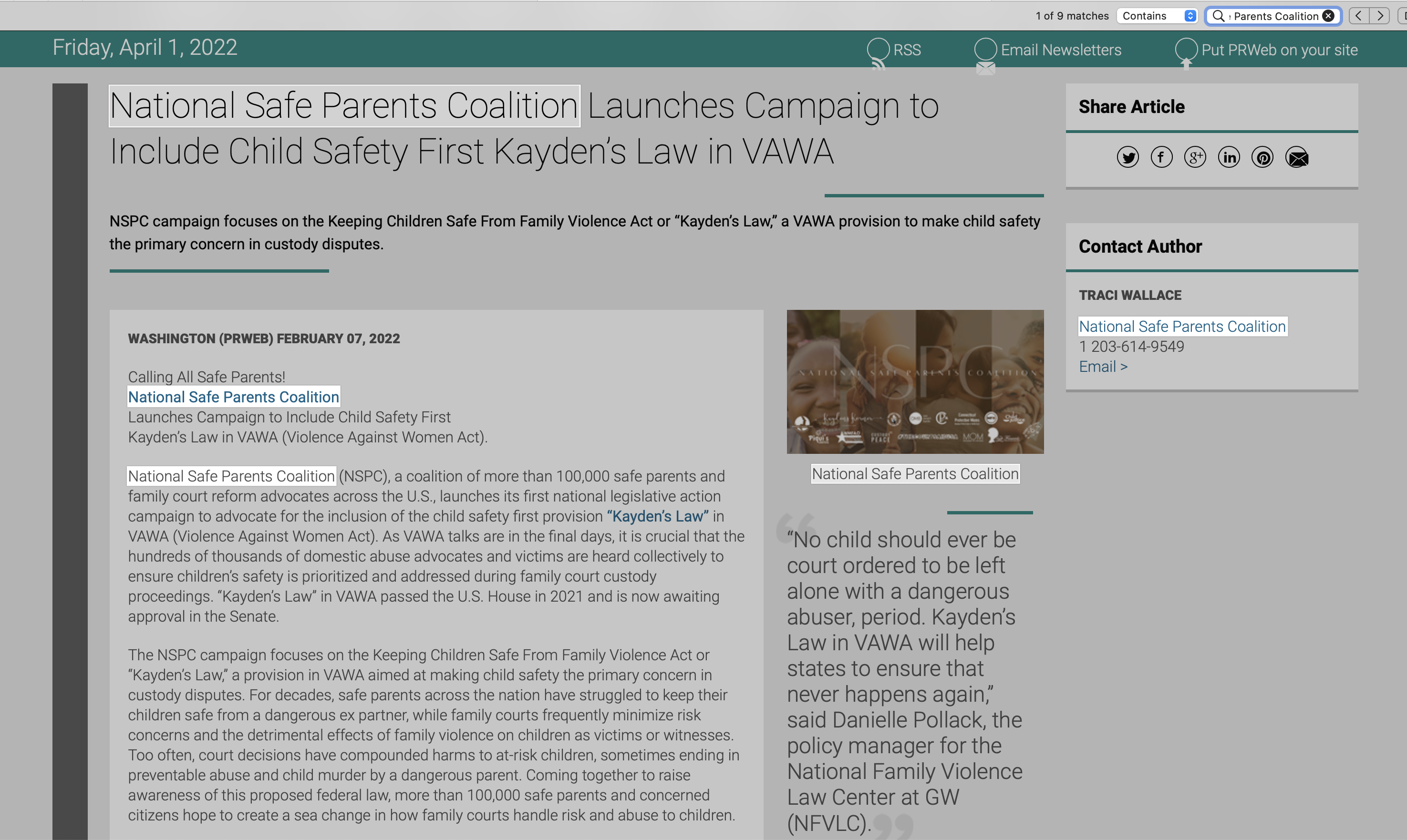The image size is (1407, 840).
Task: Open the Contains match mode dropdown
Action: tap(1158, 16)
